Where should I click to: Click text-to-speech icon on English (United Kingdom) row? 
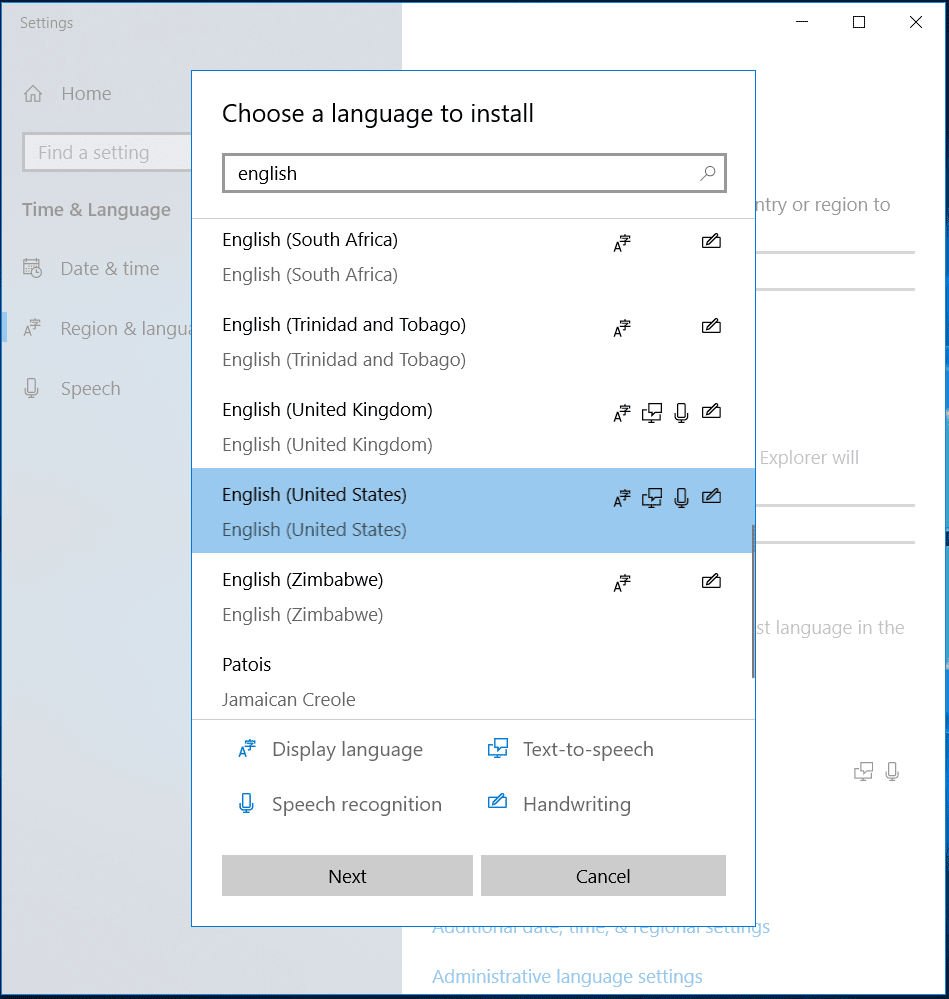tap(652, 412)
